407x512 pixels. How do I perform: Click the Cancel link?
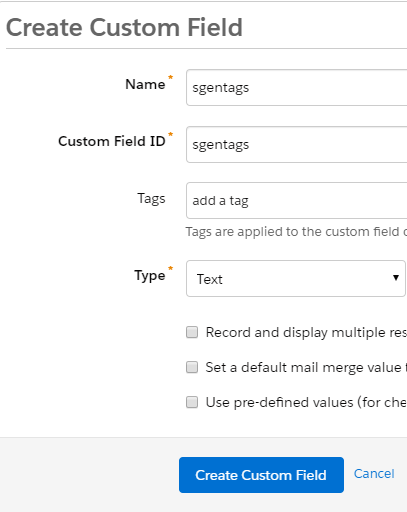(x=374, y=474)
